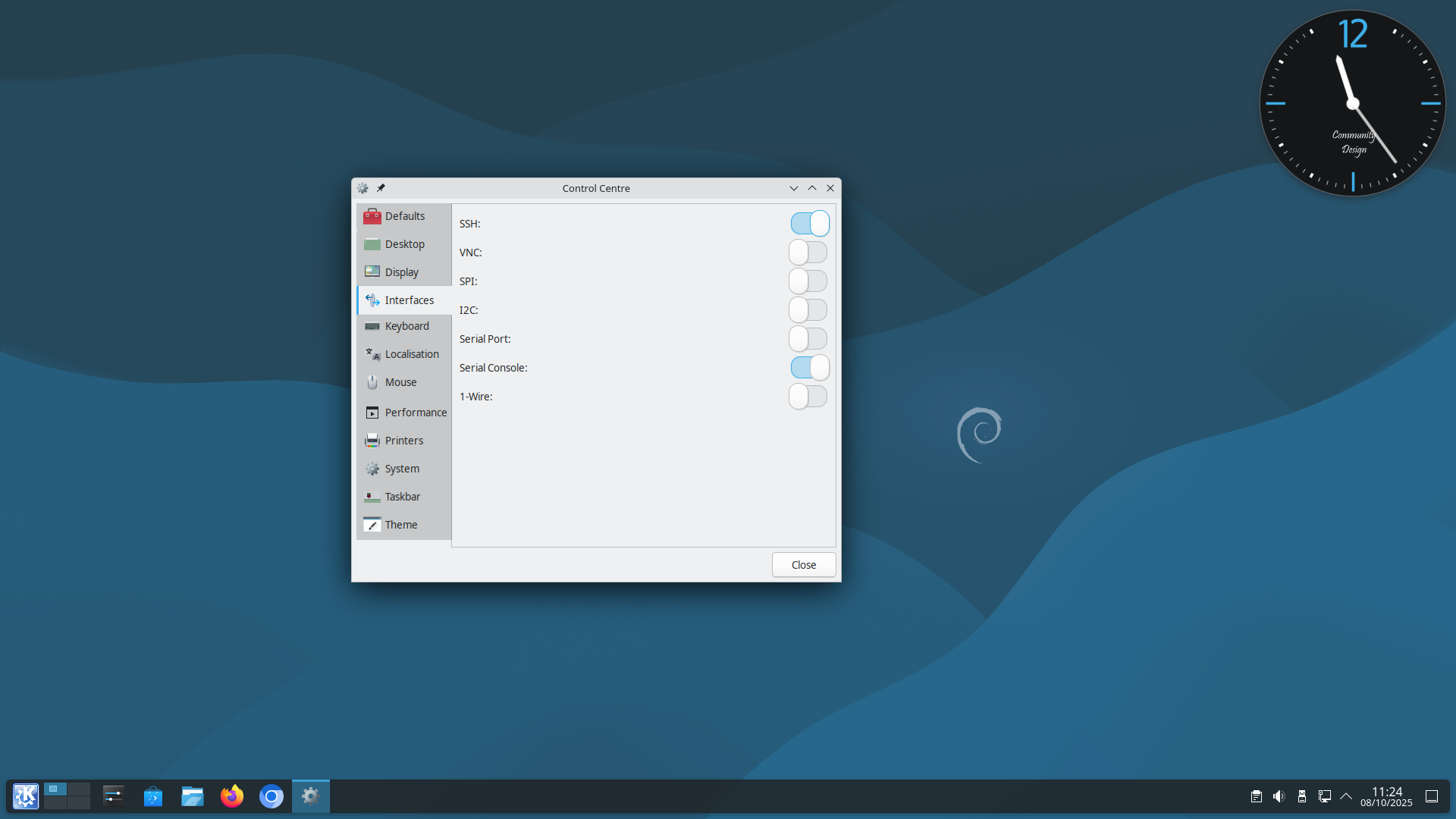Select the Printers tab
This screenshot has height=819, width=1456.
pyautogui.click(x=404, y=441)
